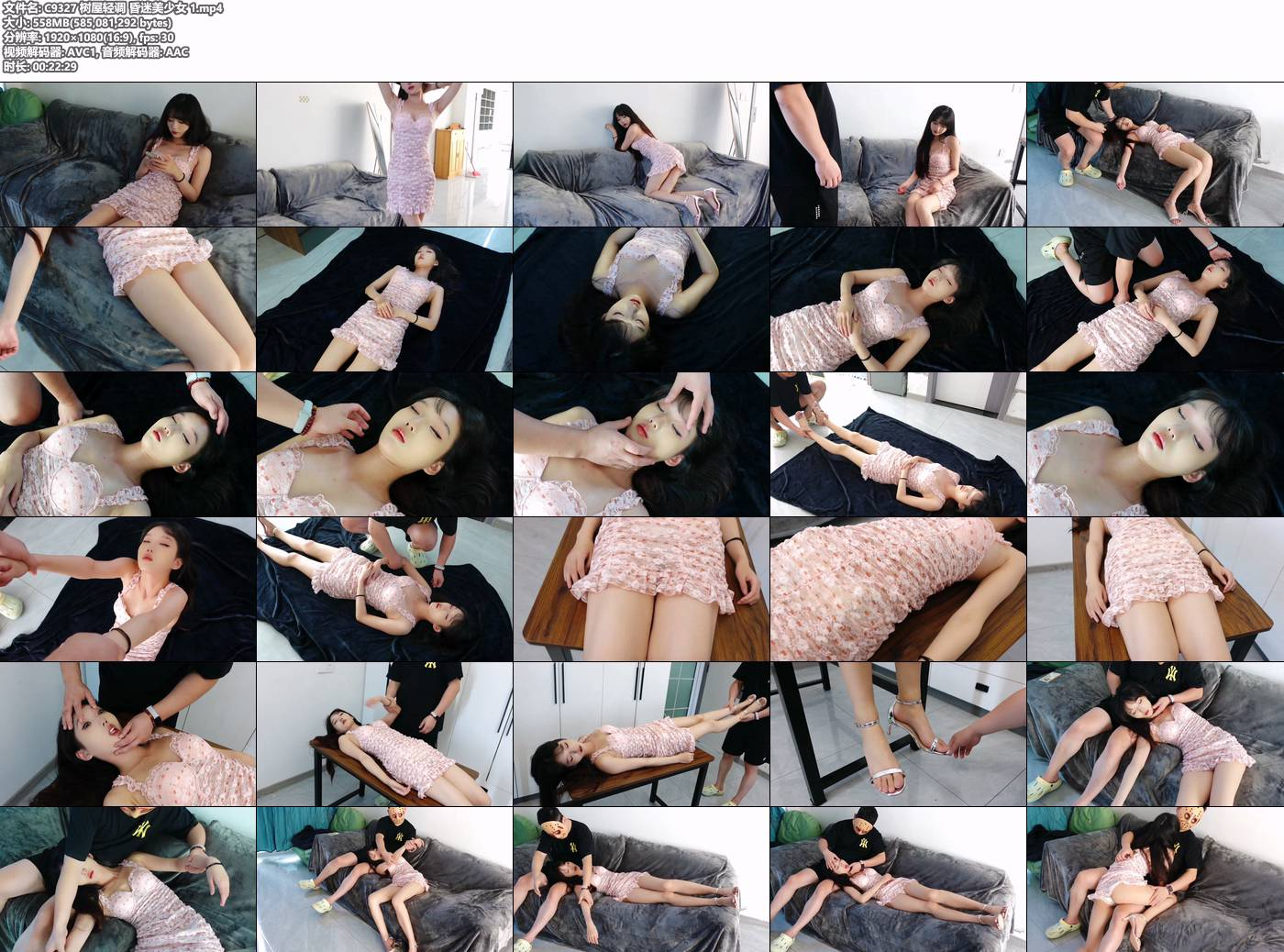1284x952 pixels.
Task: Open upside-down overhead view thumbnail on dark blanket
Action: click(641, 299)
